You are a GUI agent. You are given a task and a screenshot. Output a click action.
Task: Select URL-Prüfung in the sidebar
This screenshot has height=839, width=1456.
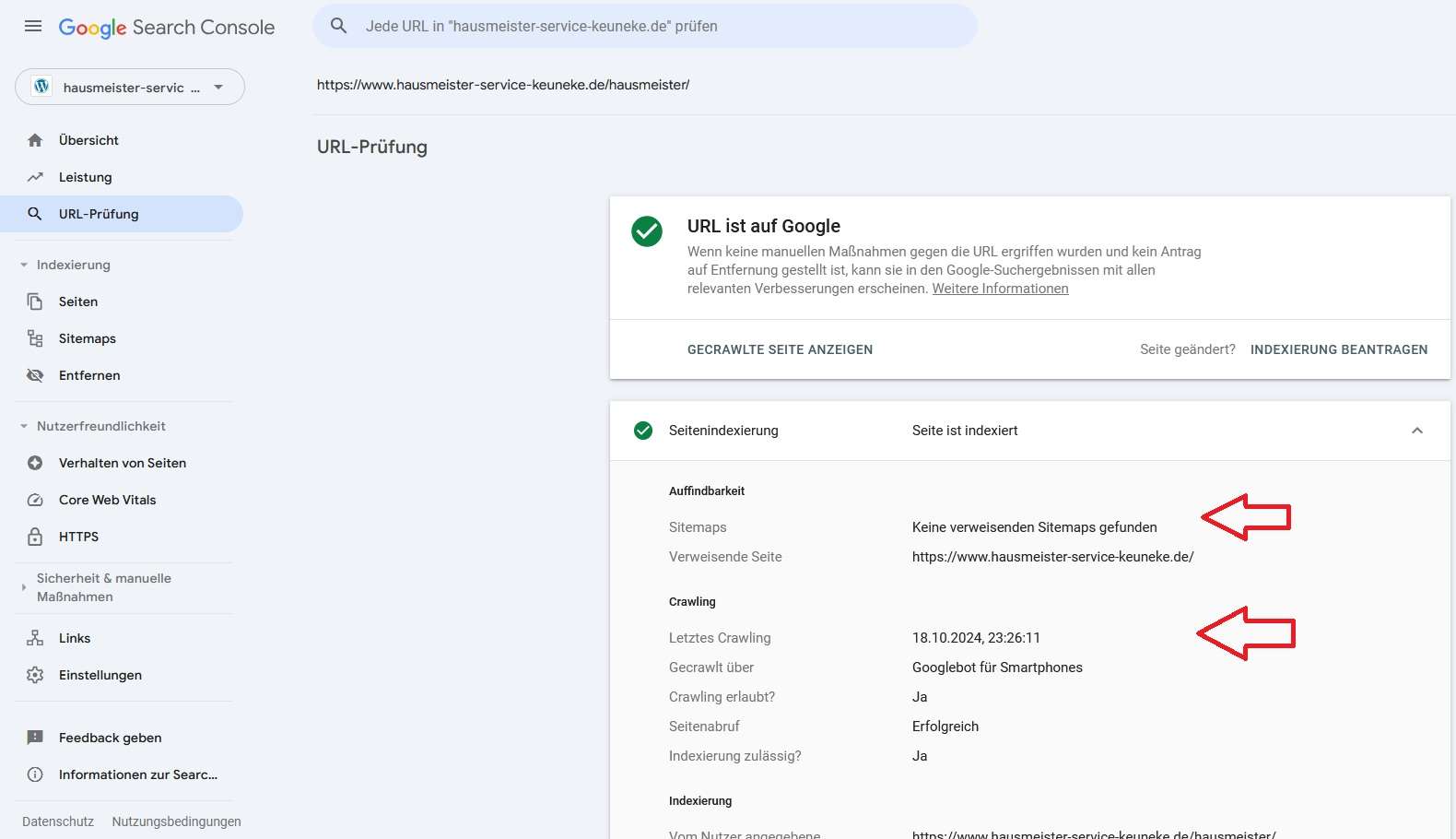click(x=122, y=214)
